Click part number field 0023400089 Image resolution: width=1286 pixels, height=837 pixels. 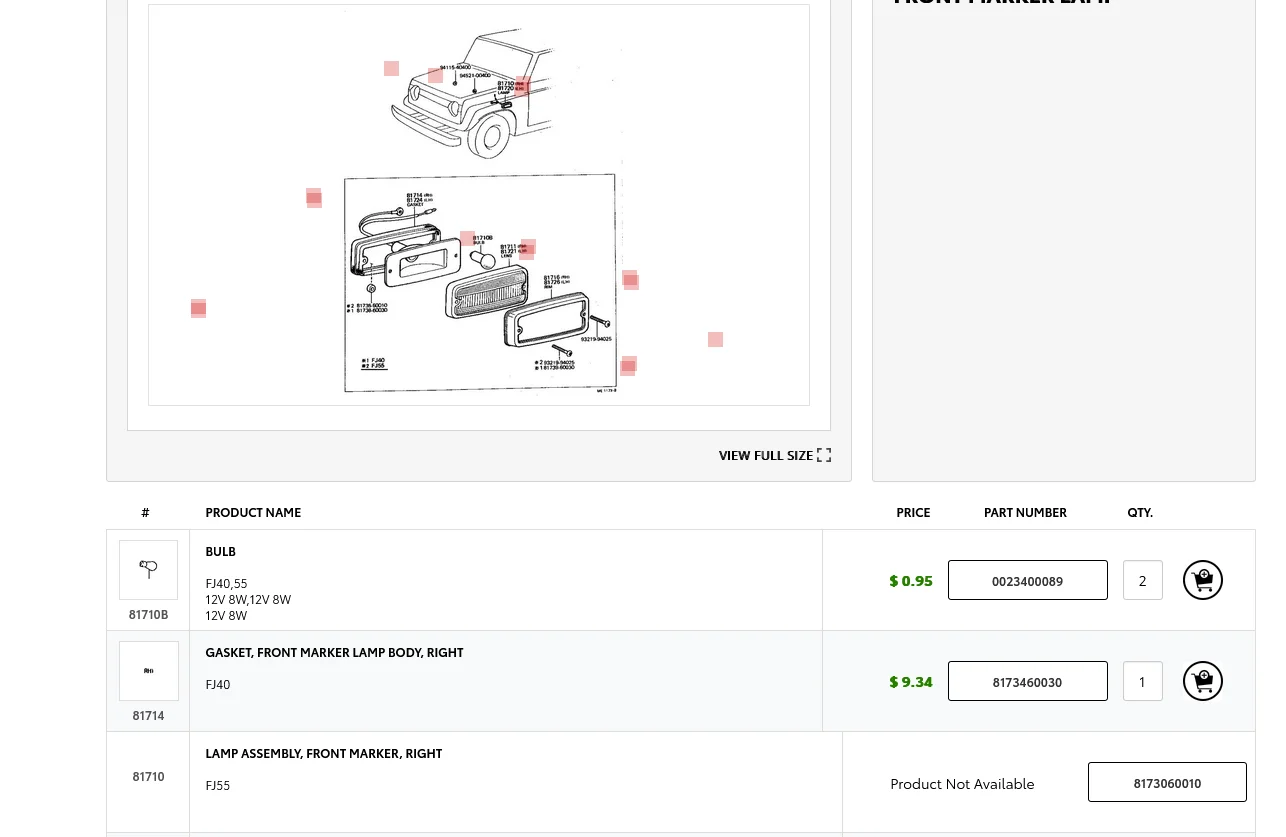pos(1027,580)
